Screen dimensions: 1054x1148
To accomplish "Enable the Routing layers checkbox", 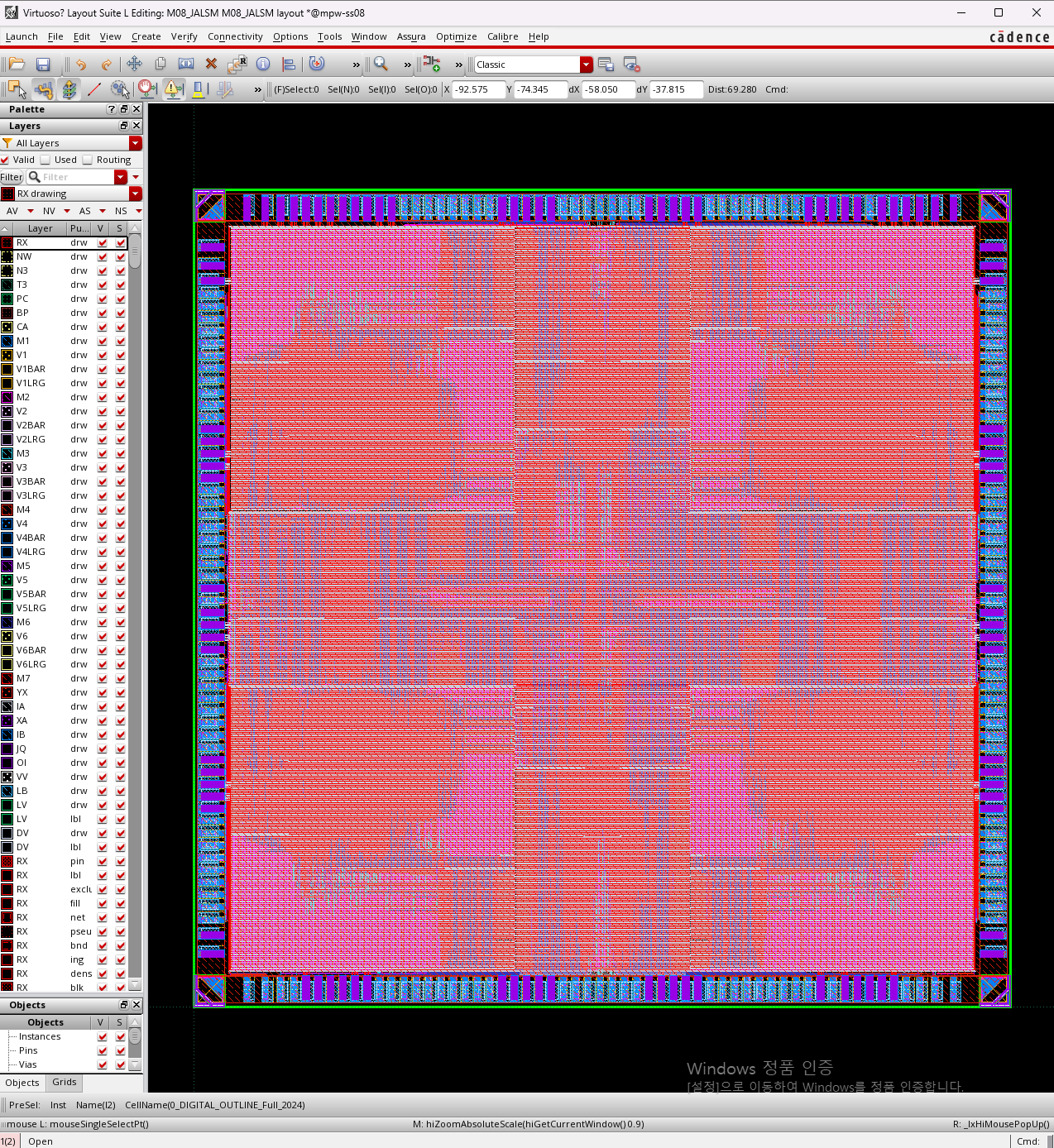I will click(88, 160).
